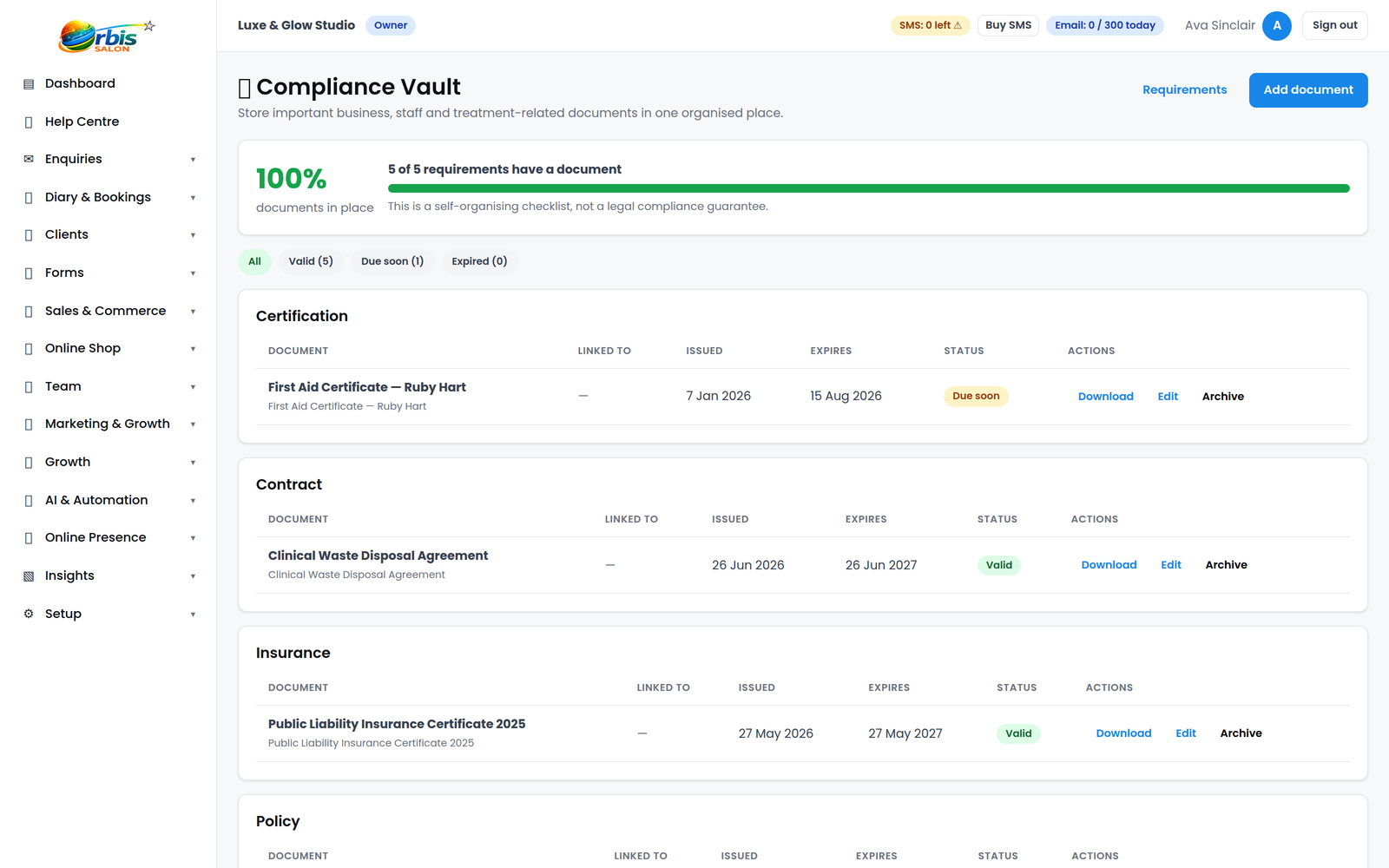Screen dimensions: 1389x868
Task: Select the All filter tab
Action: 254,261
